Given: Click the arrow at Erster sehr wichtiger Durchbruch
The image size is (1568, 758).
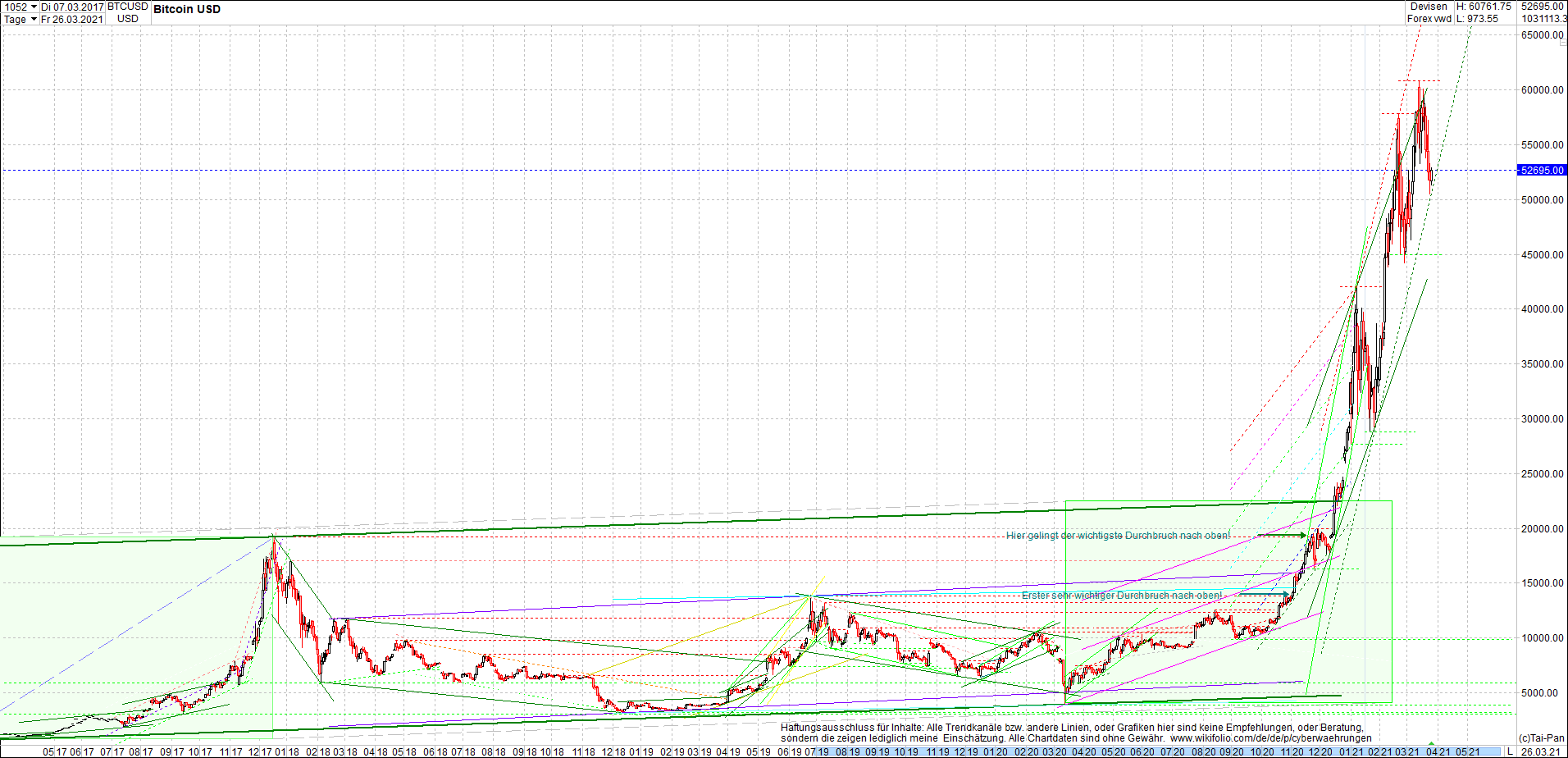Looking at the screenshot, I should click(x=1264, y=594).
